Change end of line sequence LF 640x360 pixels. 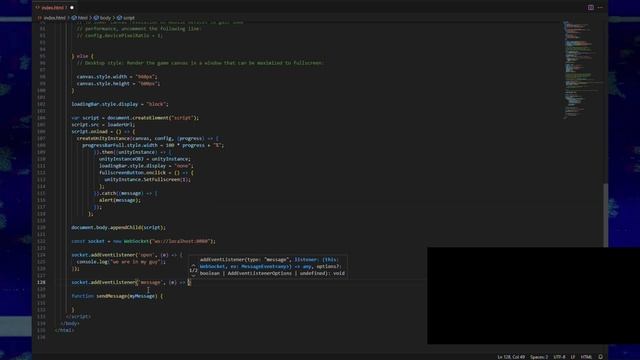573,357
